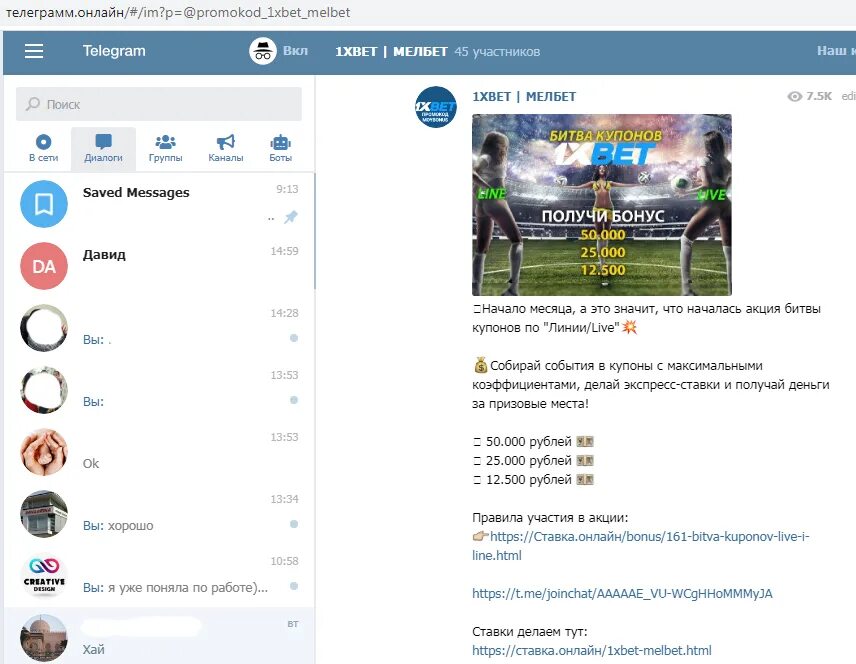This screenshot has height=664, width=856.
Task: Click the building avatar of хорошо dialog
Action: [x=44, y=514]
